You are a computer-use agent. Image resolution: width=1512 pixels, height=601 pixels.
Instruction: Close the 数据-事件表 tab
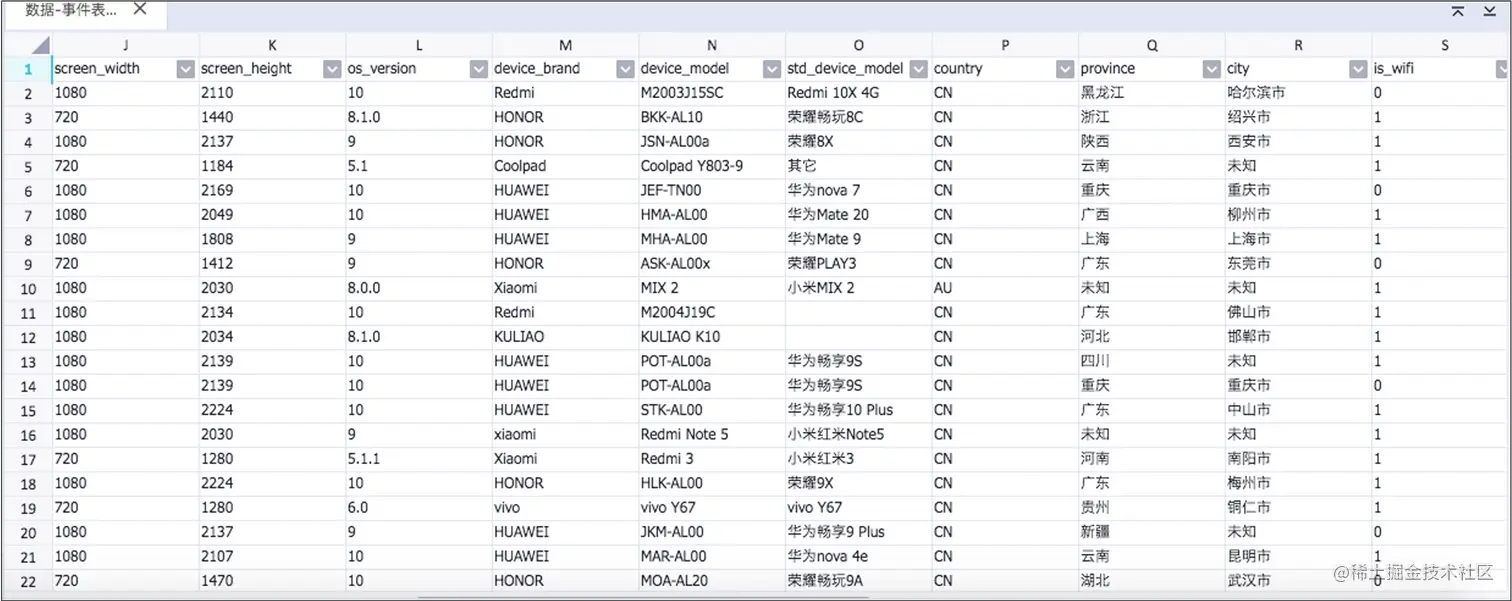coord(140,9)
